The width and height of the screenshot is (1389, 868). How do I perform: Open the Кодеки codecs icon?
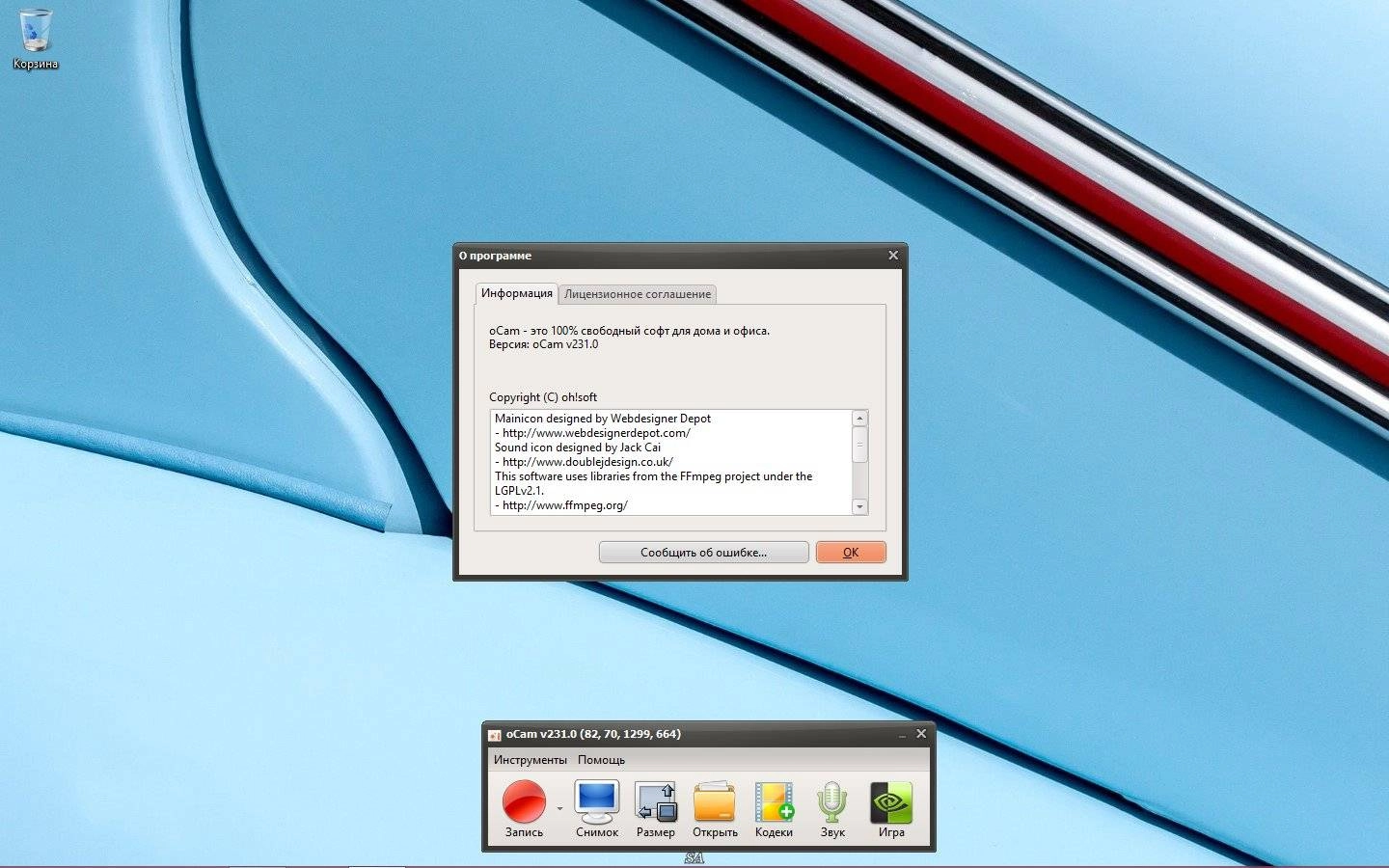[774, 809]
